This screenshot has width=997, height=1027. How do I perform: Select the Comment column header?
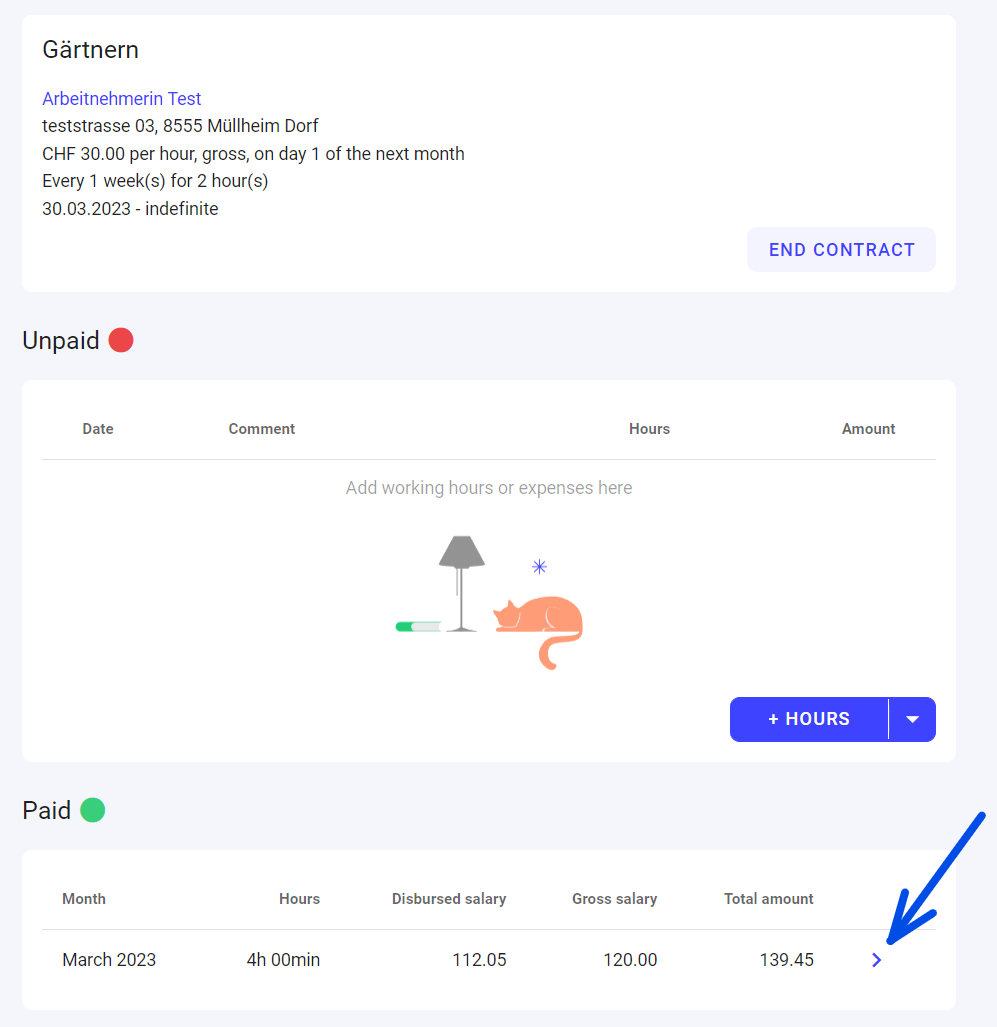click(x=262, y=429)
